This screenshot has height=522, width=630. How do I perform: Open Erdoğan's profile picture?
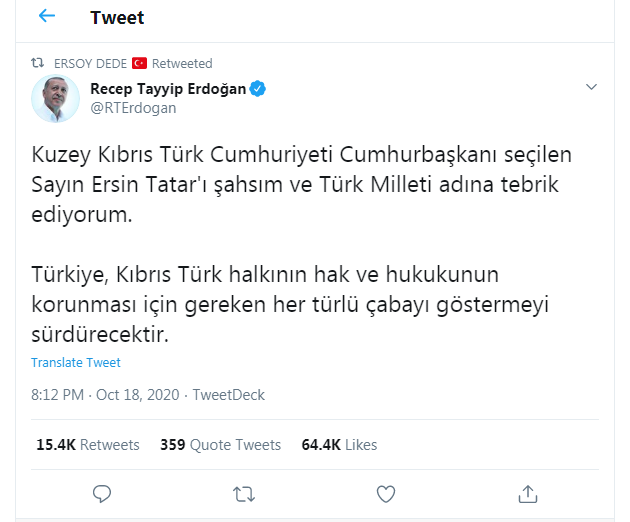55,98
